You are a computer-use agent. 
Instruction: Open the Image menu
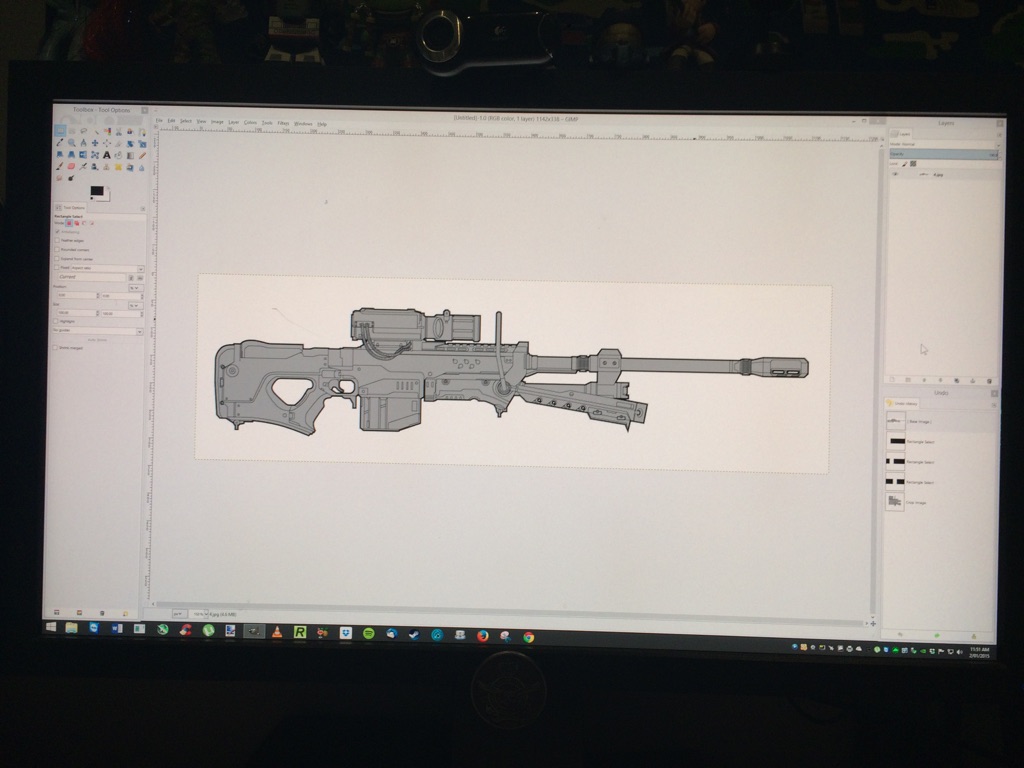coord(217,121)
